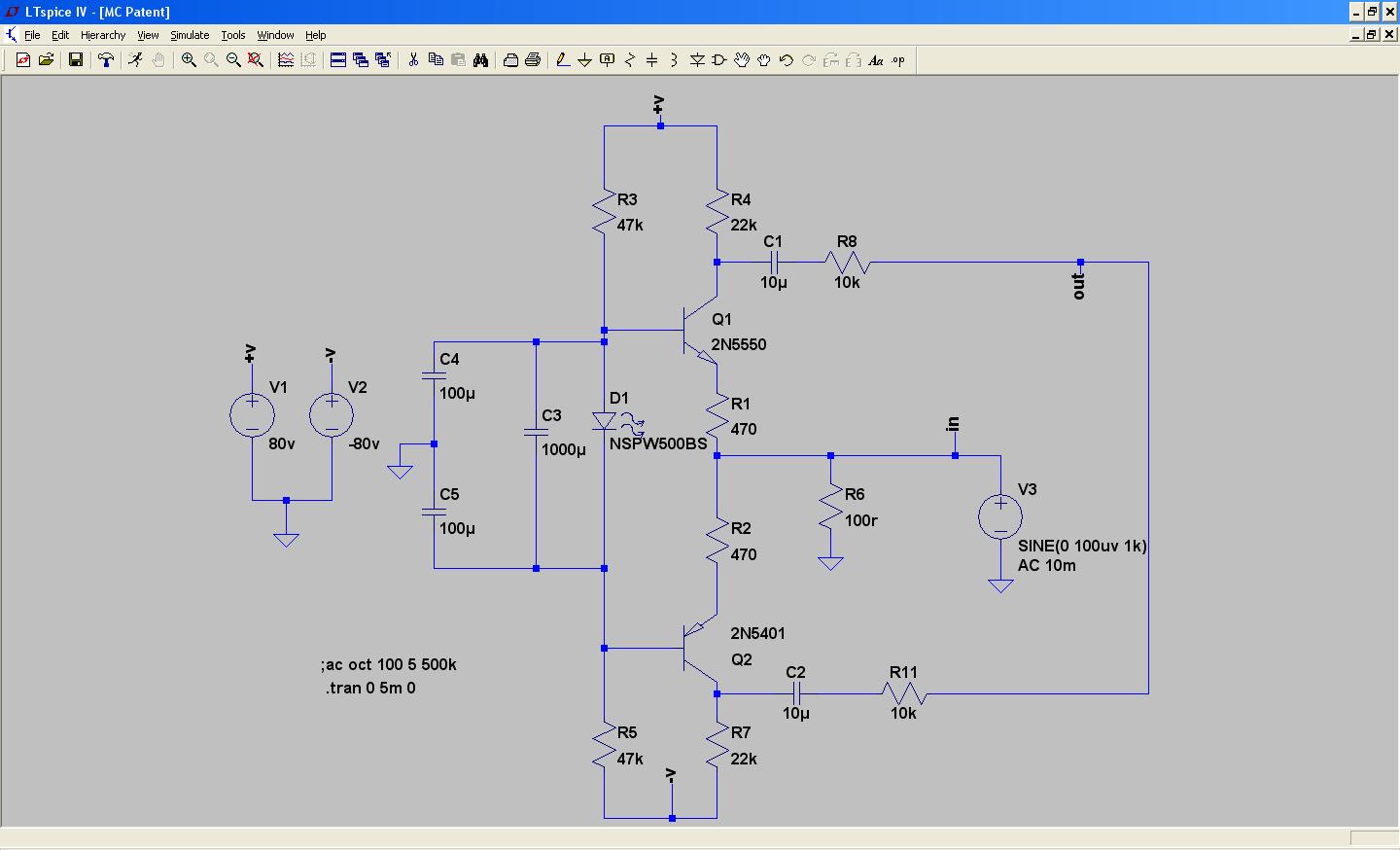Click the V2 -80v voltage value
The width and height of the screenshot is (1400, 850).
[x=364, y=443]
